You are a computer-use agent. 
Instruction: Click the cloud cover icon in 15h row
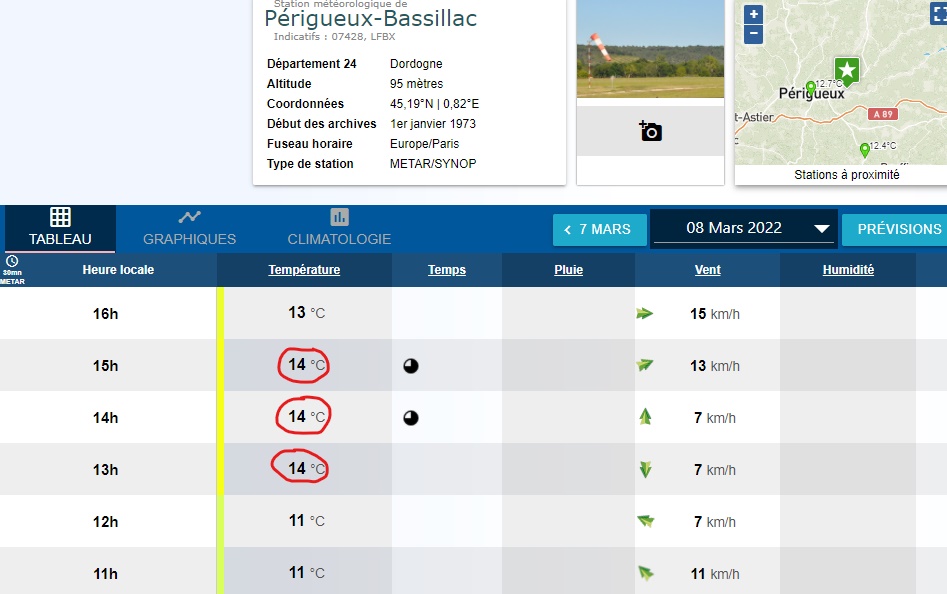[411, 366]
